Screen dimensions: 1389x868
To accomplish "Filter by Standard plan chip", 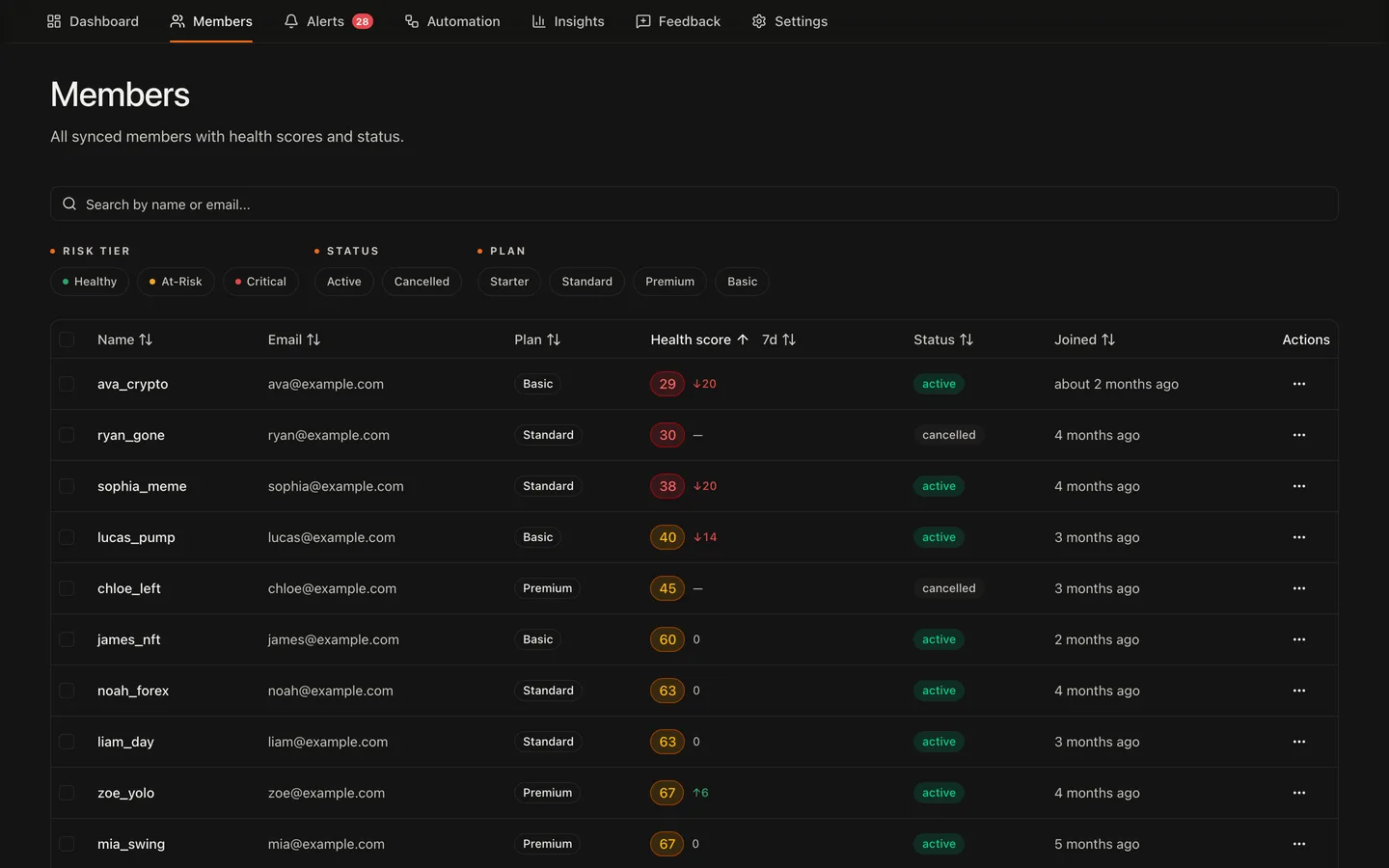I will (587, 282).
